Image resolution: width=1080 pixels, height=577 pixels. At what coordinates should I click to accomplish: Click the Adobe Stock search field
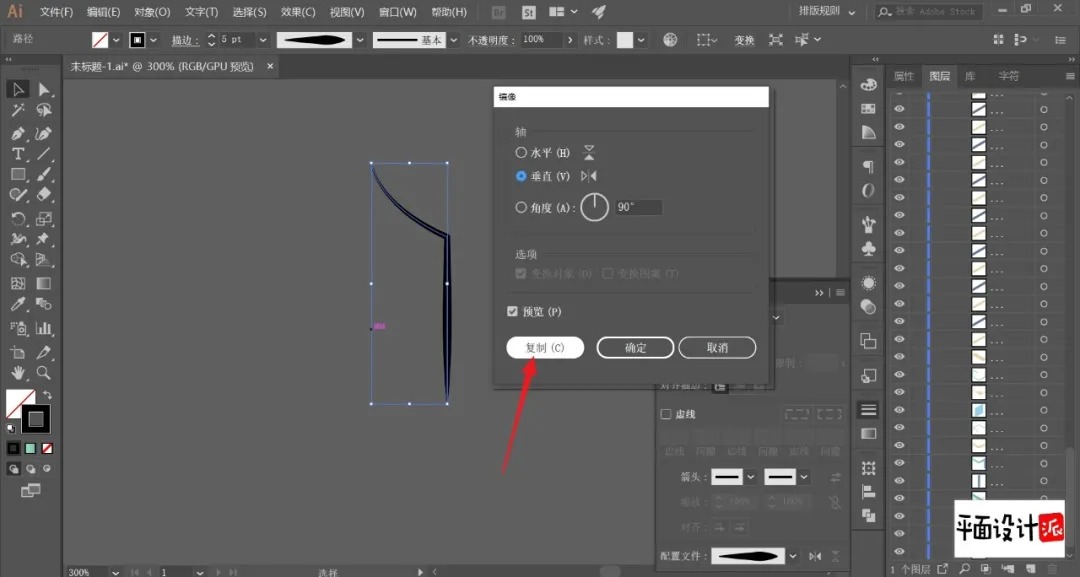(927, 12)
